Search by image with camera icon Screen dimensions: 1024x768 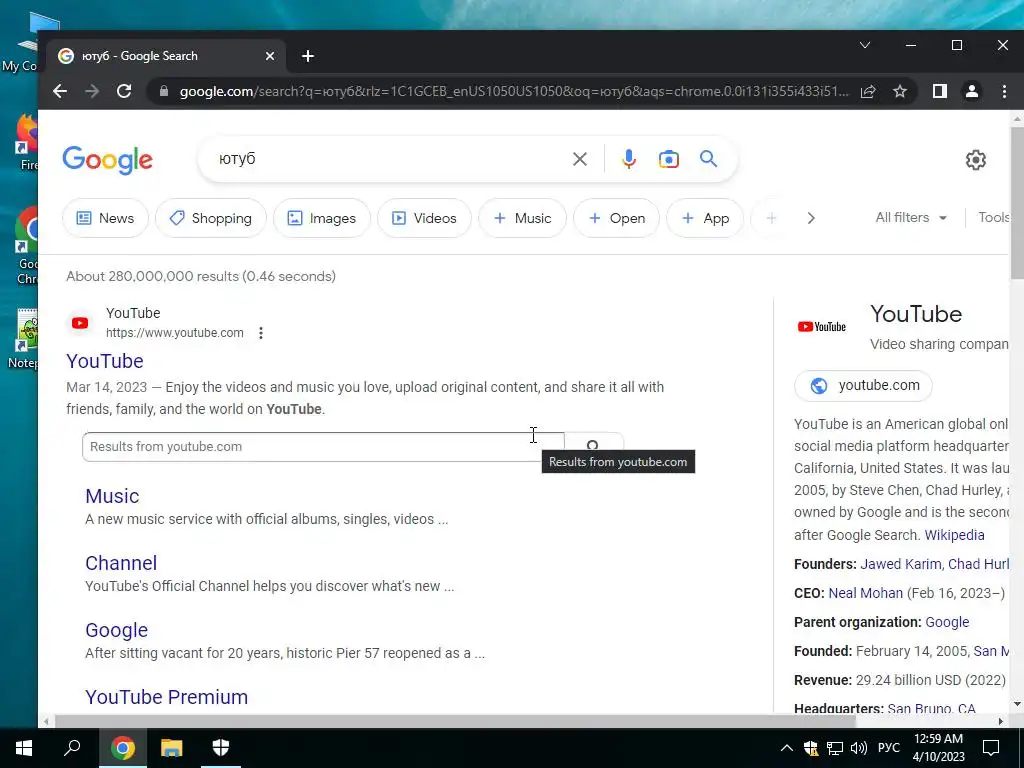[668, 159]
